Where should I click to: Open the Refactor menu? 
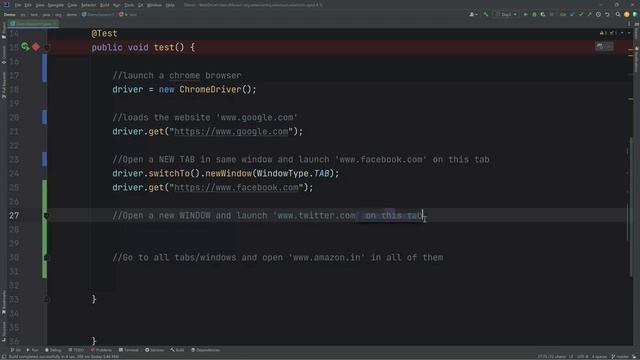[89, 5]
